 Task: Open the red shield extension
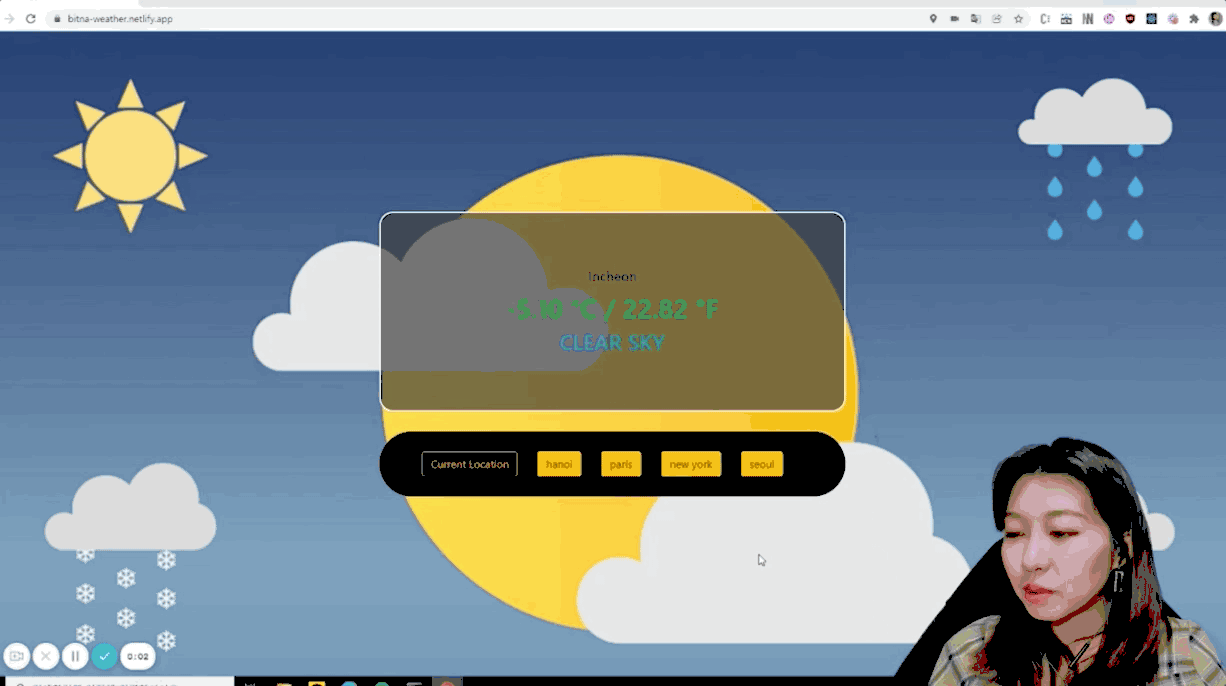pyautogui.click(x=1130, y=18)
